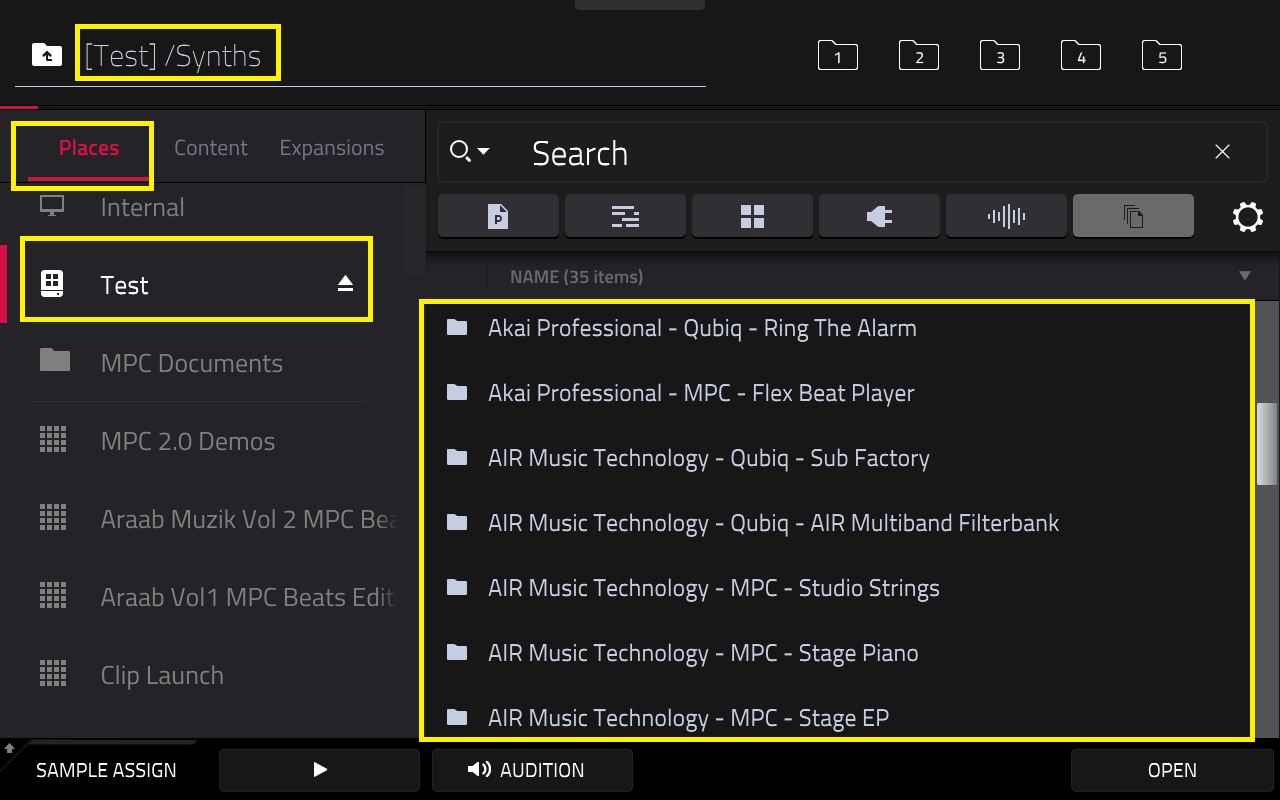Click folder icon beside Ring The Alarm

coord(457,327)
